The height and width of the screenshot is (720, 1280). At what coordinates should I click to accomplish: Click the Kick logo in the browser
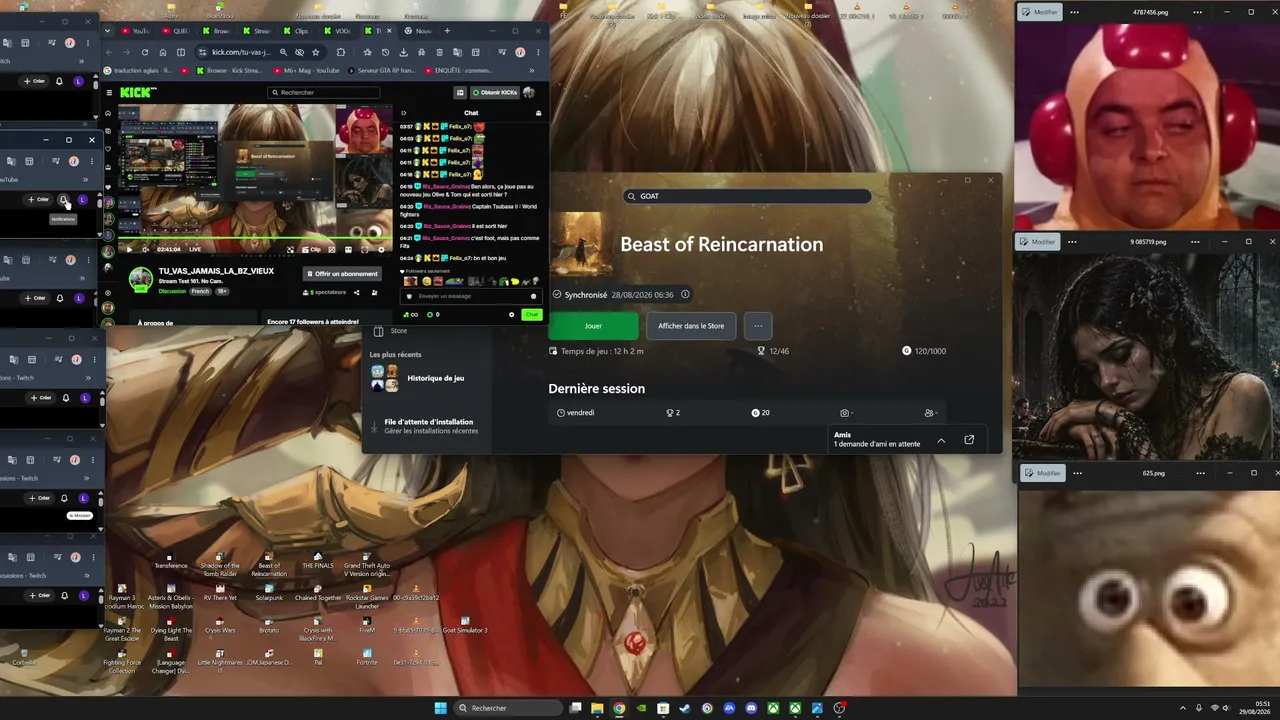pyautogui.click(x=138, y=92)
